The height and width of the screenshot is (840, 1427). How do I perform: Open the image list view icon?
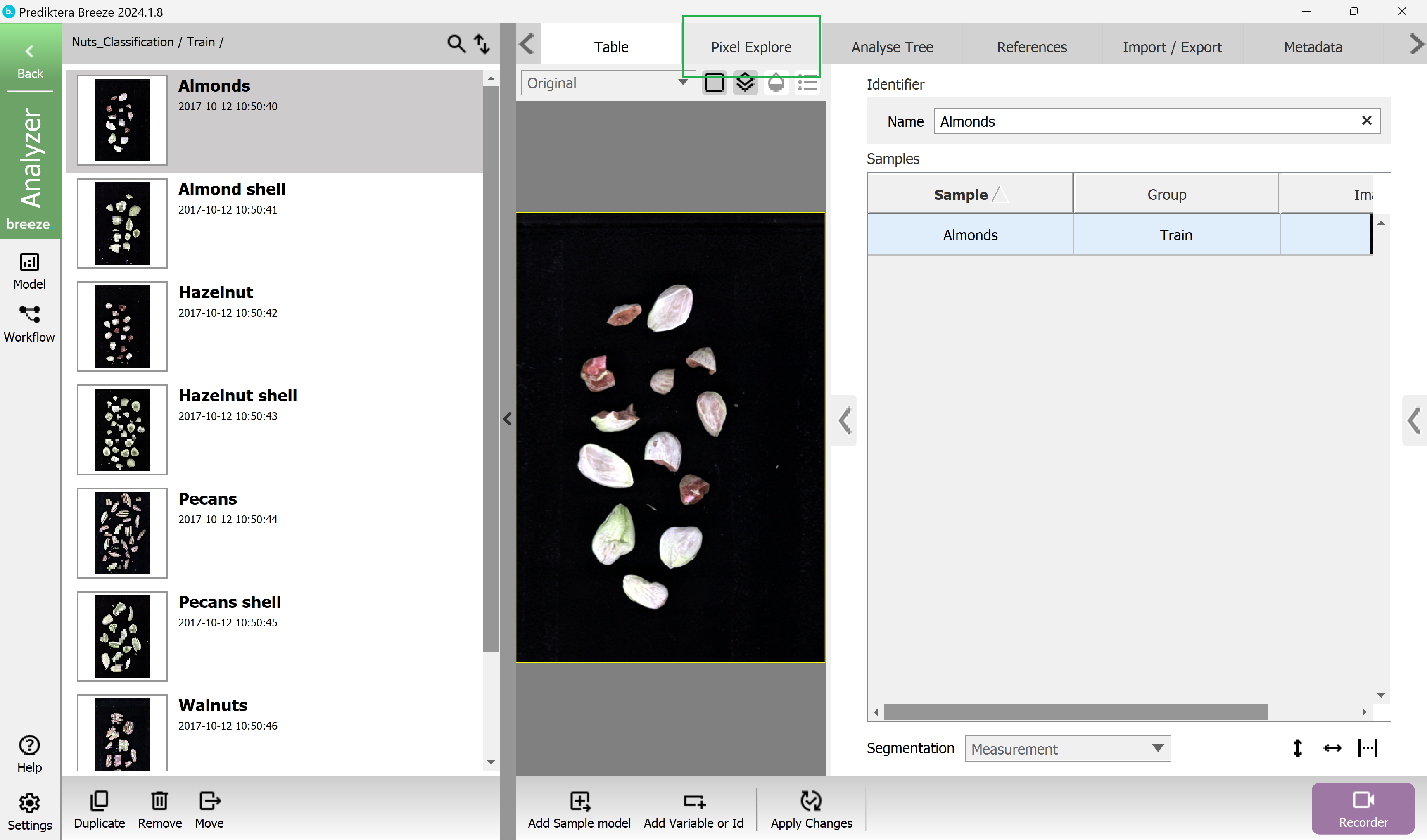click(807, 83)
